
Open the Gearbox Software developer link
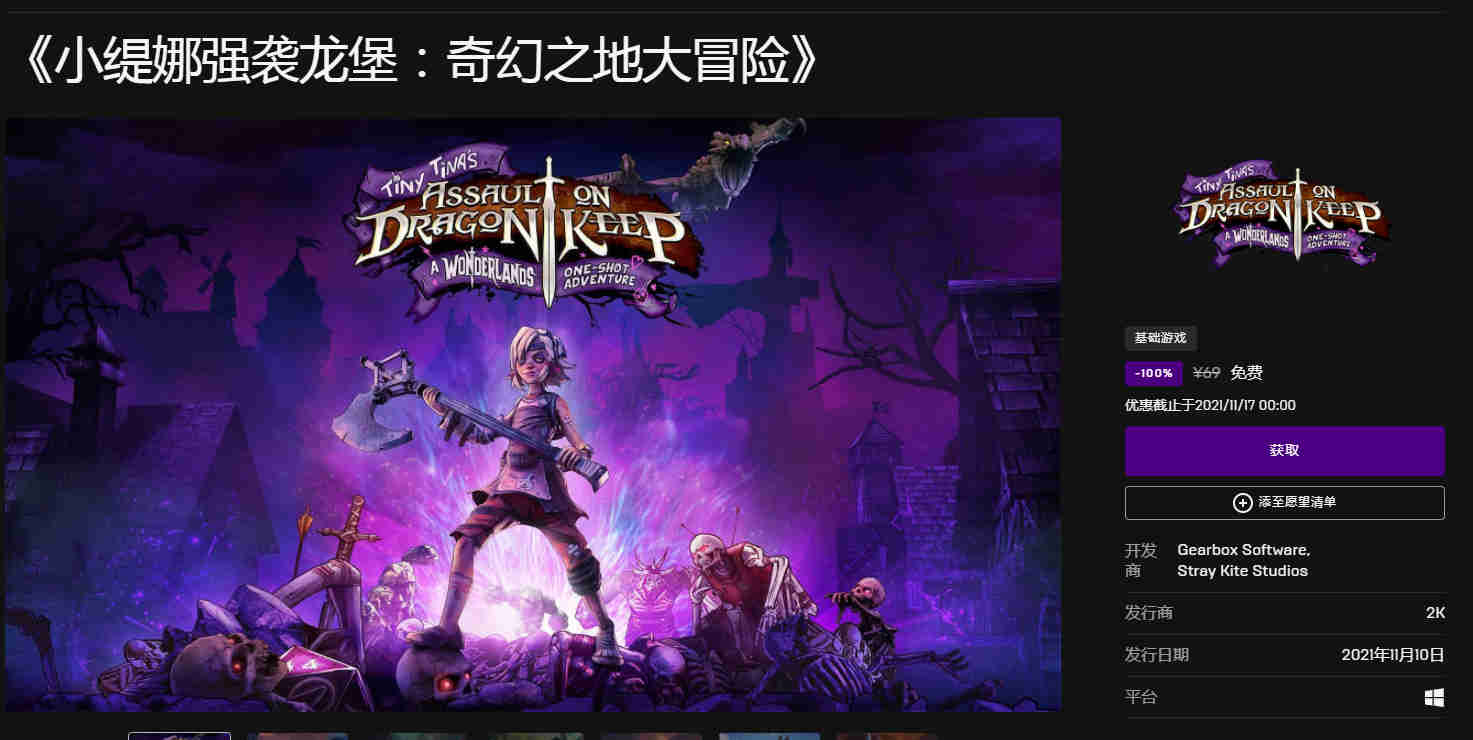(x=1243, y=550)
